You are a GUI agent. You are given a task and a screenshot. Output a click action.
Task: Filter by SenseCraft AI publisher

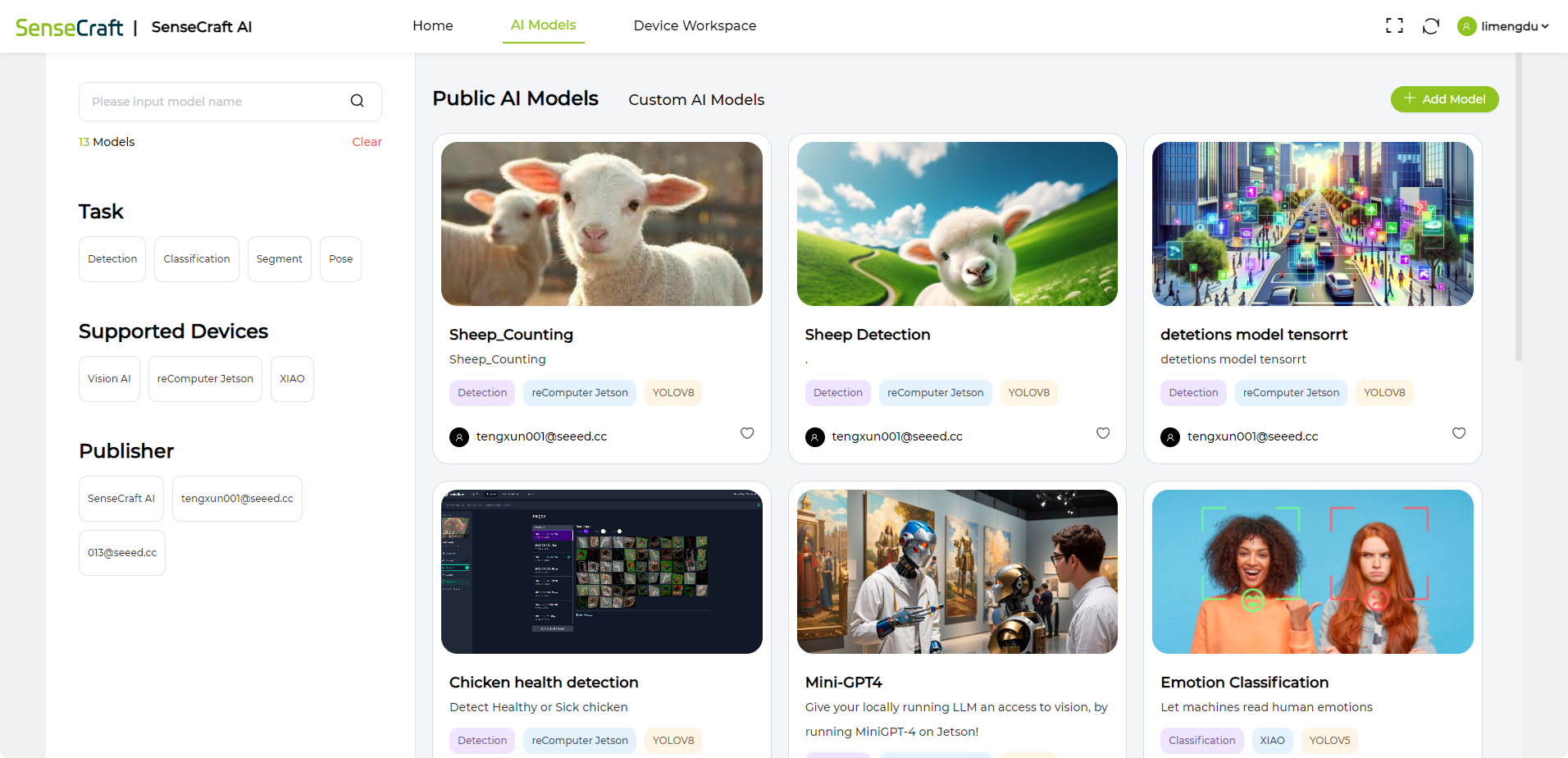[121, 499]
